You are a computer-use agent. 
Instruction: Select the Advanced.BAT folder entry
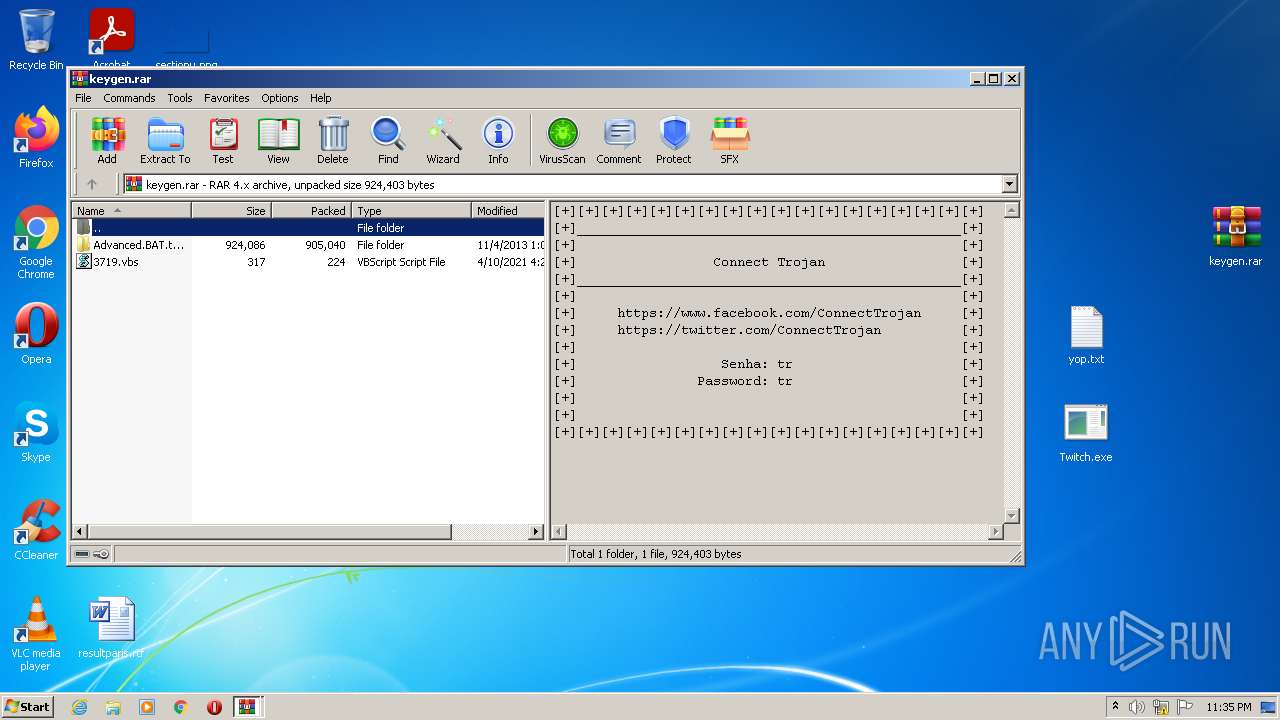click(x=308, y=245)
